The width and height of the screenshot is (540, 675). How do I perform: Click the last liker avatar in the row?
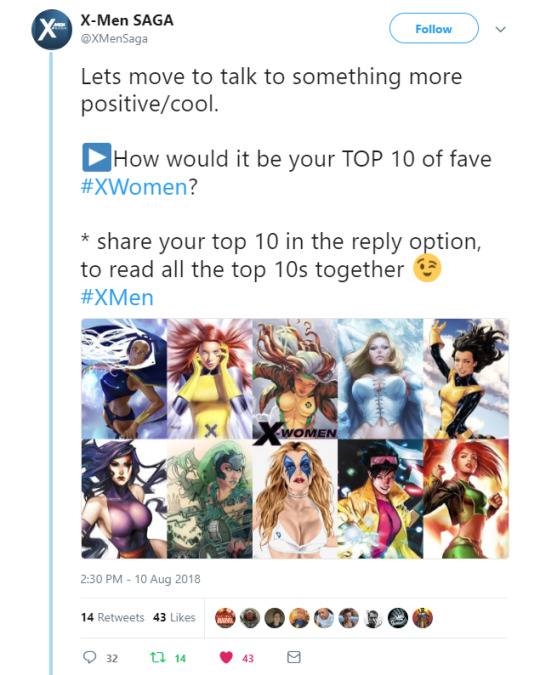coord(423,618)
